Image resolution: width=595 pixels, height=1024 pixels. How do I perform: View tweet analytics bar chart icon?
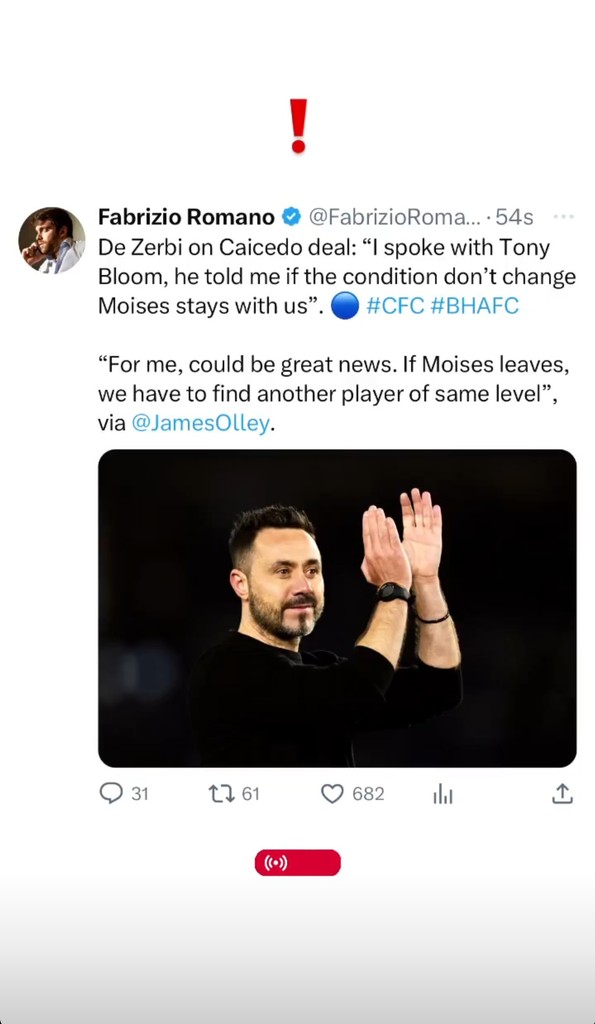(x=442, y=794)
